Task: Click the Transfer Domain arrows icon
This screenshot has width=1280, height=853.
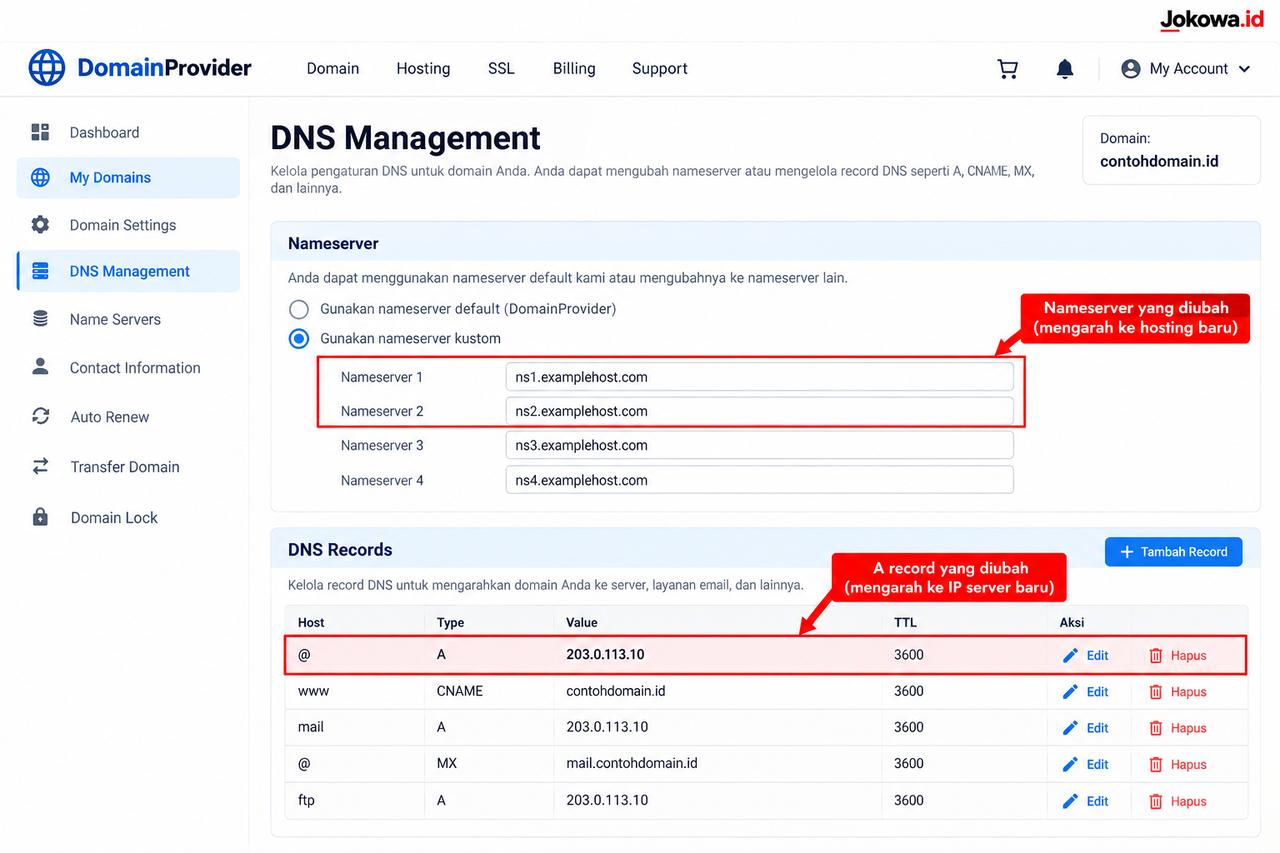Action: click(40, 466)
